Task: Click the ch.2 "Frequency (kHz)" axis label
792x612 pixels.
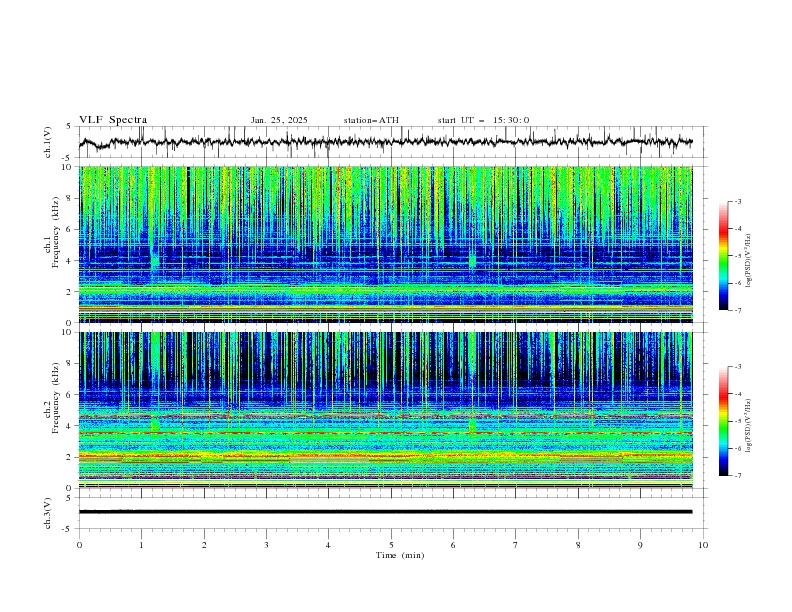Action: pos(55,396)
